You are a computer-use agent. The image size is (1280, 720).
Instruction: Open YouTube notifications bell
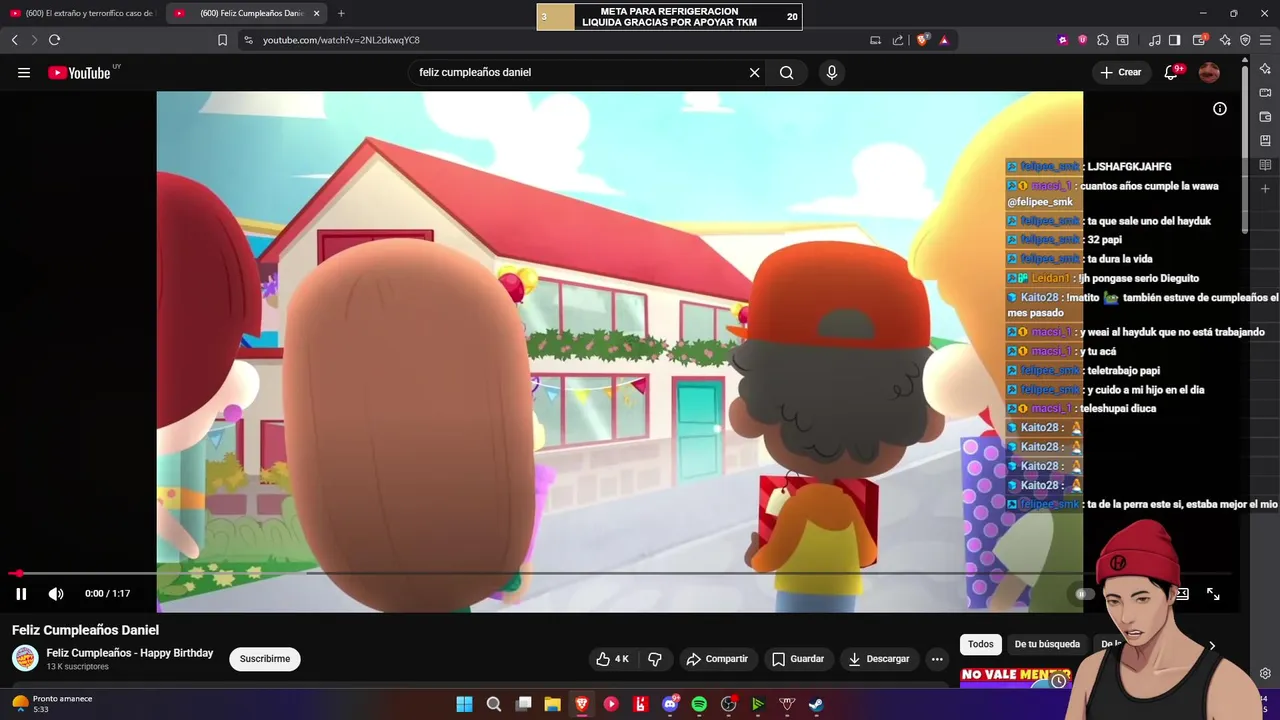(1171, 72)
